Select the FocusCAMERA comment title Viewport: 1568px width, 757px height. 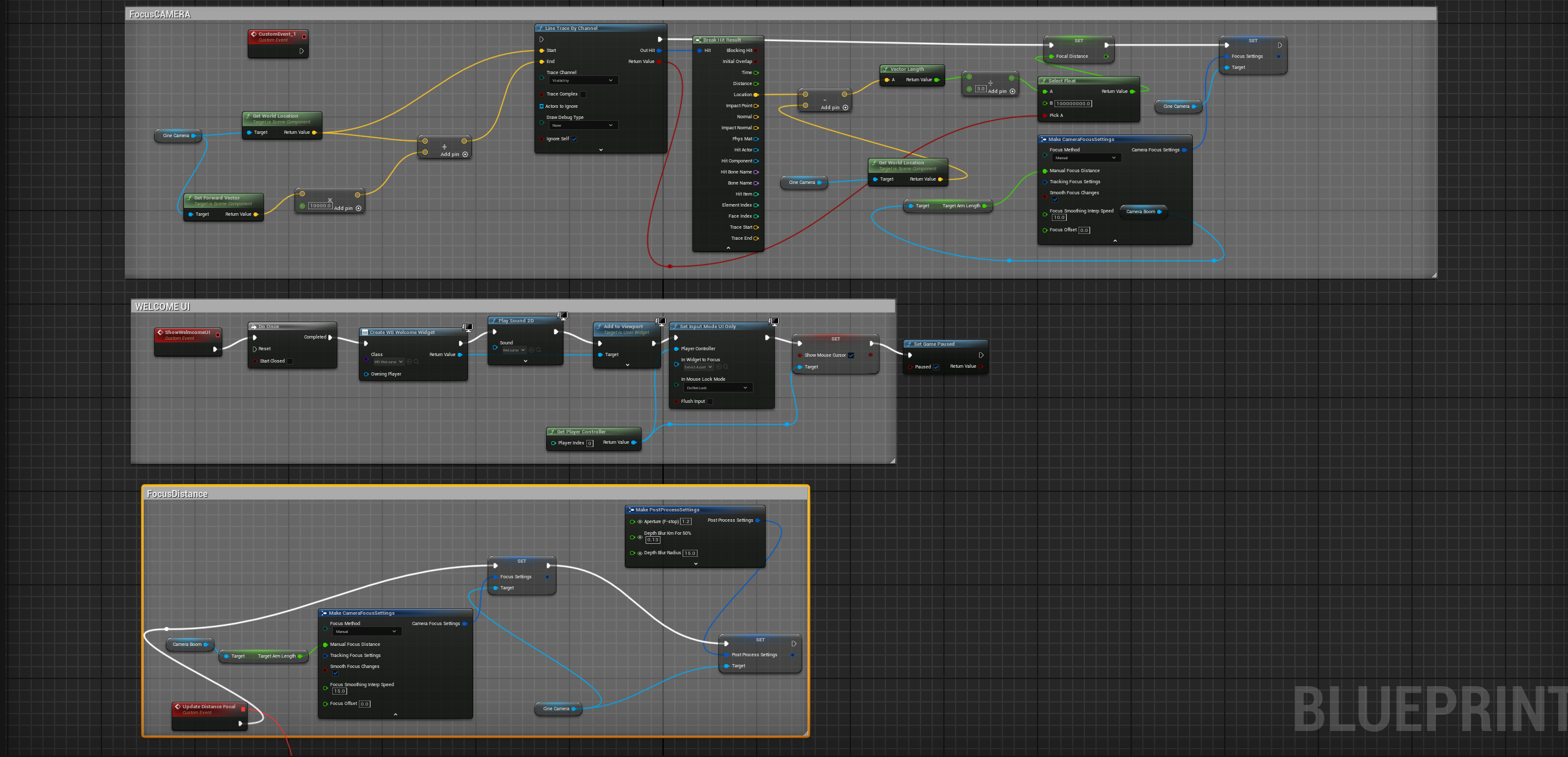160,14
